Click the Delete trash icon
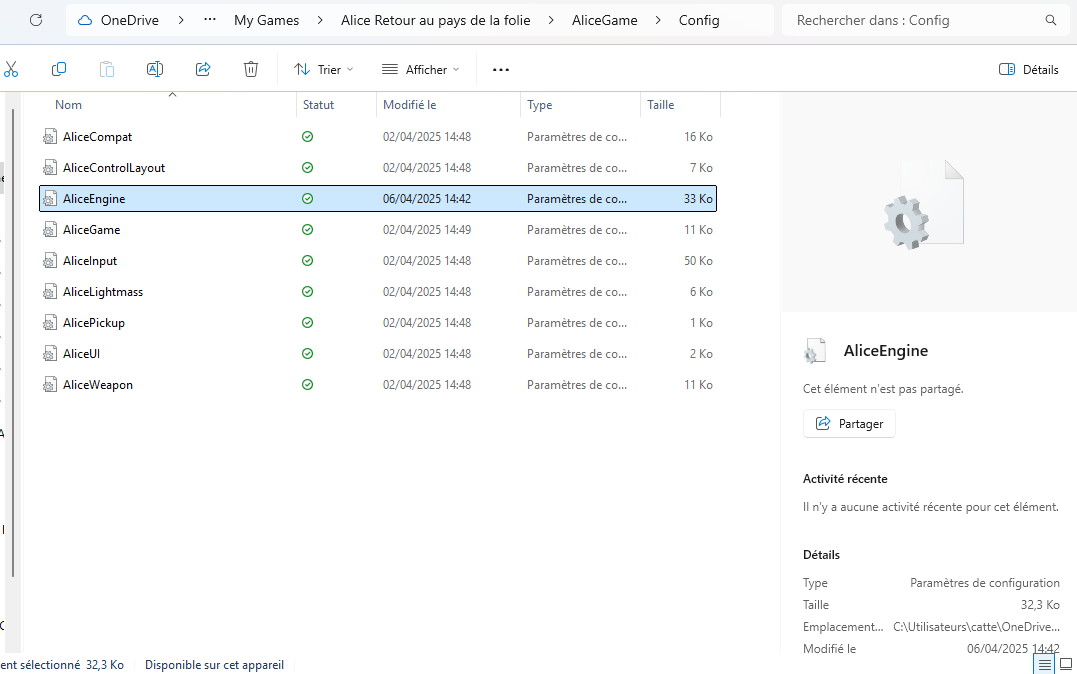 tap(251, 69)
